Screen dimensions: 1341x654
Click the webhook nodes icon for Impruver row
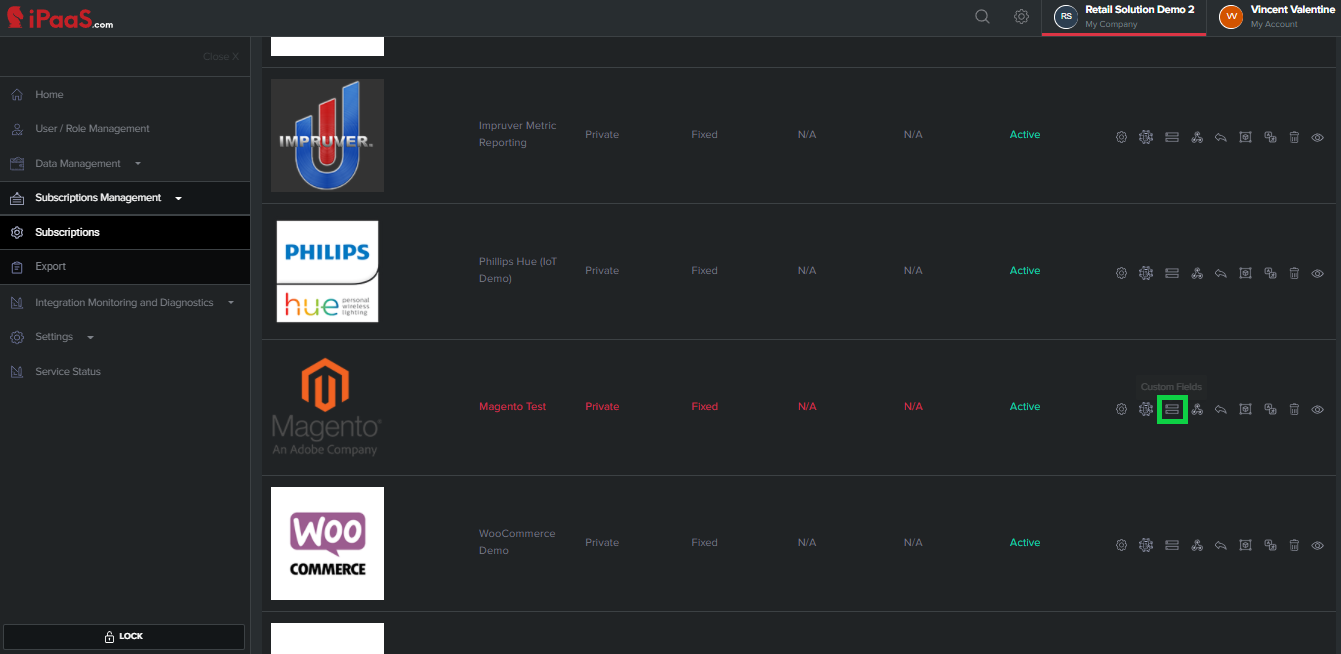pyautogui.click(x=1197, y=137)
